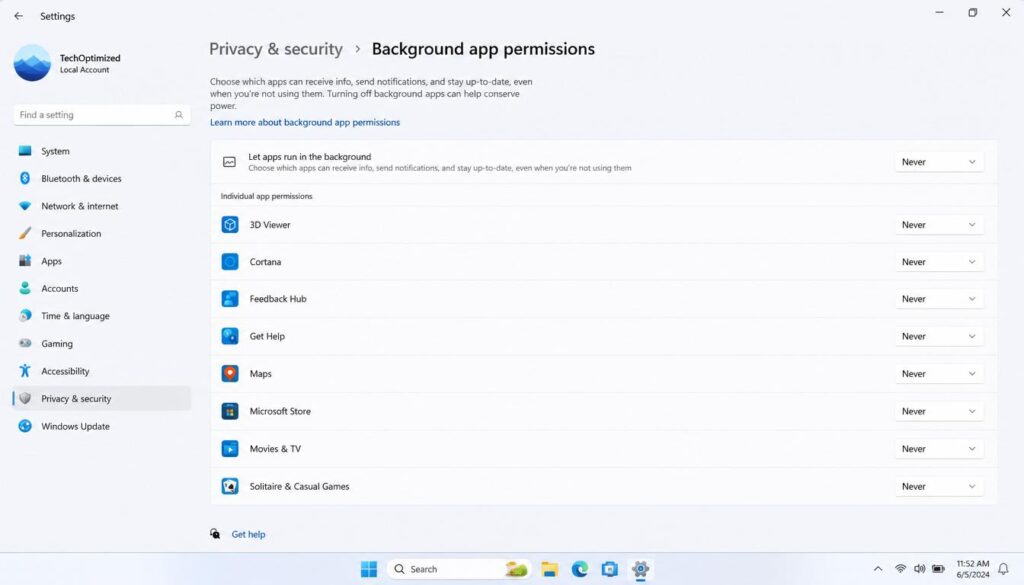Open the notification bell on the taskbar
1024x585 pixels.
tap(1003, 569)
